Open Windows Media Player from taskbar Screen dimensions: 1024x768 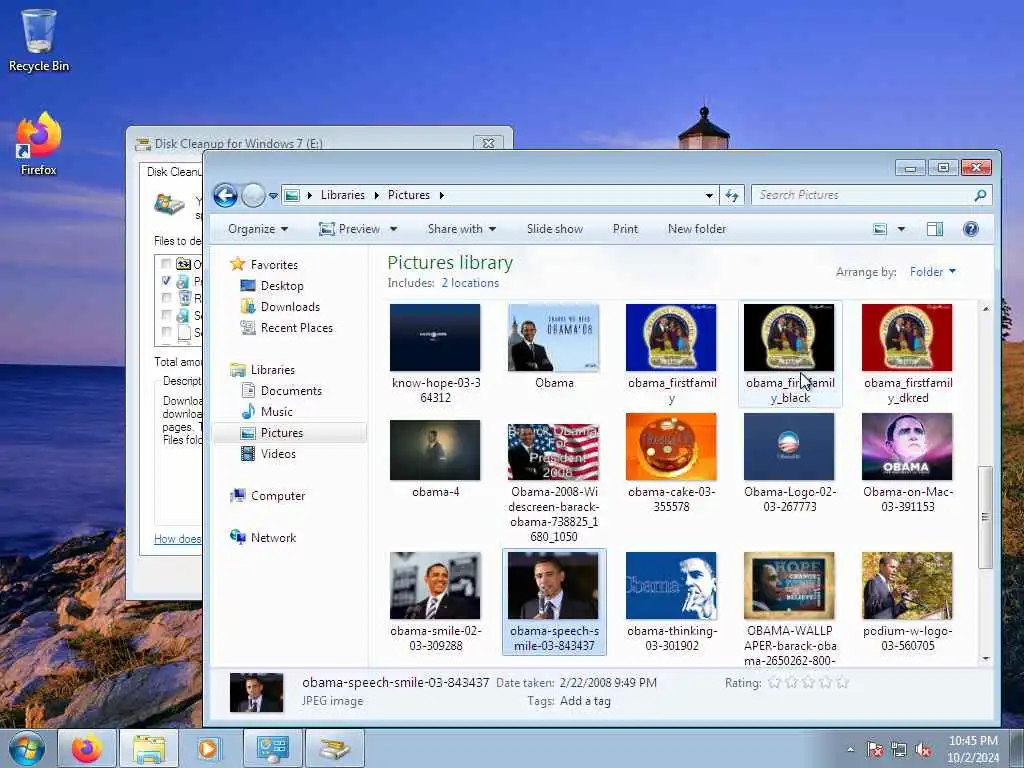[x=209, y=748]
